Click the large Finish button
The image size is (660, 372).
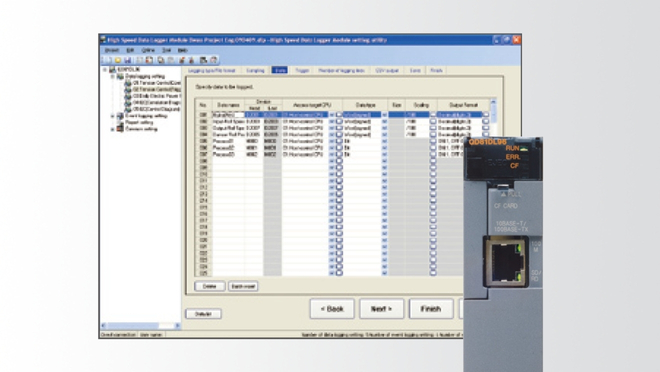pos(431,309)
